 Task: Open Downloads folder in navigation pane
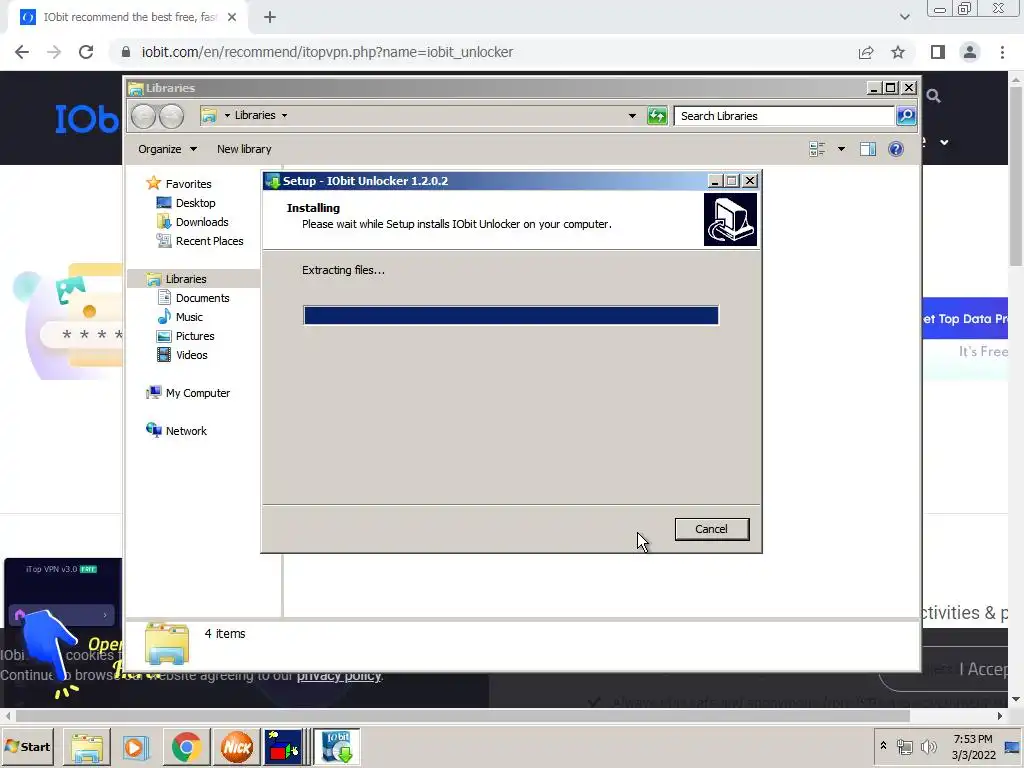pos(201,222)
